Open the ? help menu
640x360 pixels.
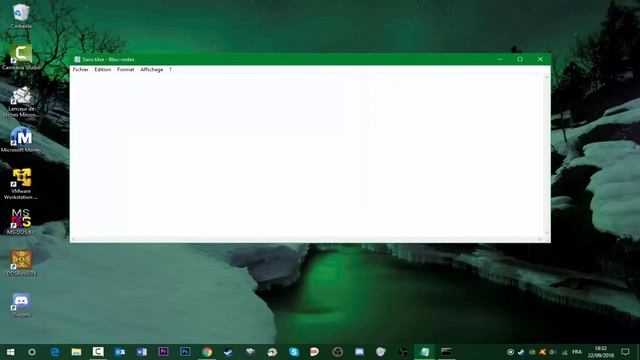170,70
